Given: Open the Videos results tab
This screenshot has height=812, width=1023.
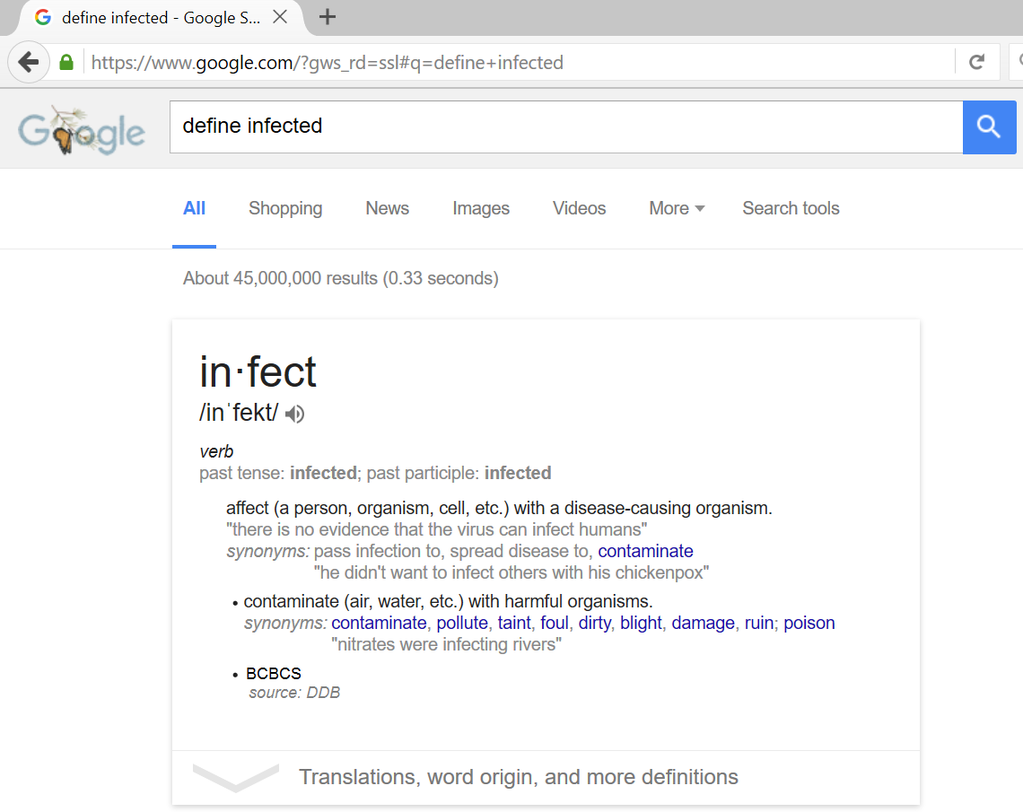Looking at the screenshot, I should pos(579,208).
